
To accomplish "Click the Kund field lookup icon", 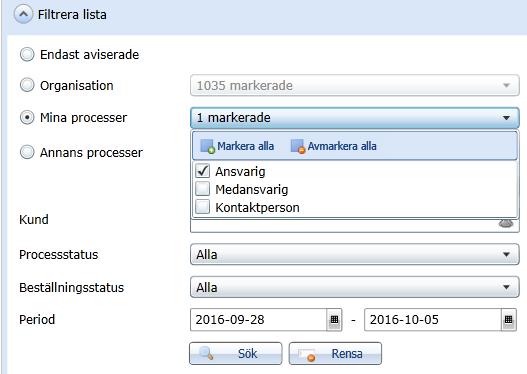I will point(506,223).
